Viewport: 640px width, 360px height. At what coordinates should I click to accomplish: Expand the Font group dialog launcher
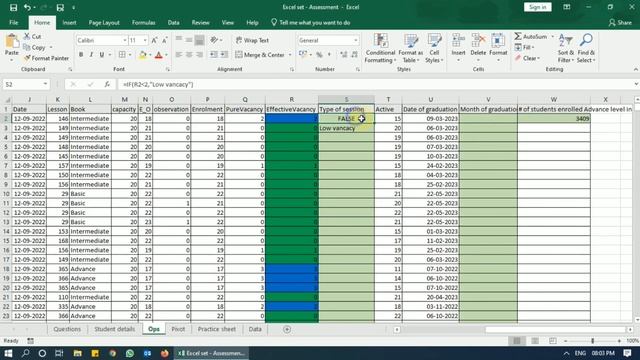point(168,69)
